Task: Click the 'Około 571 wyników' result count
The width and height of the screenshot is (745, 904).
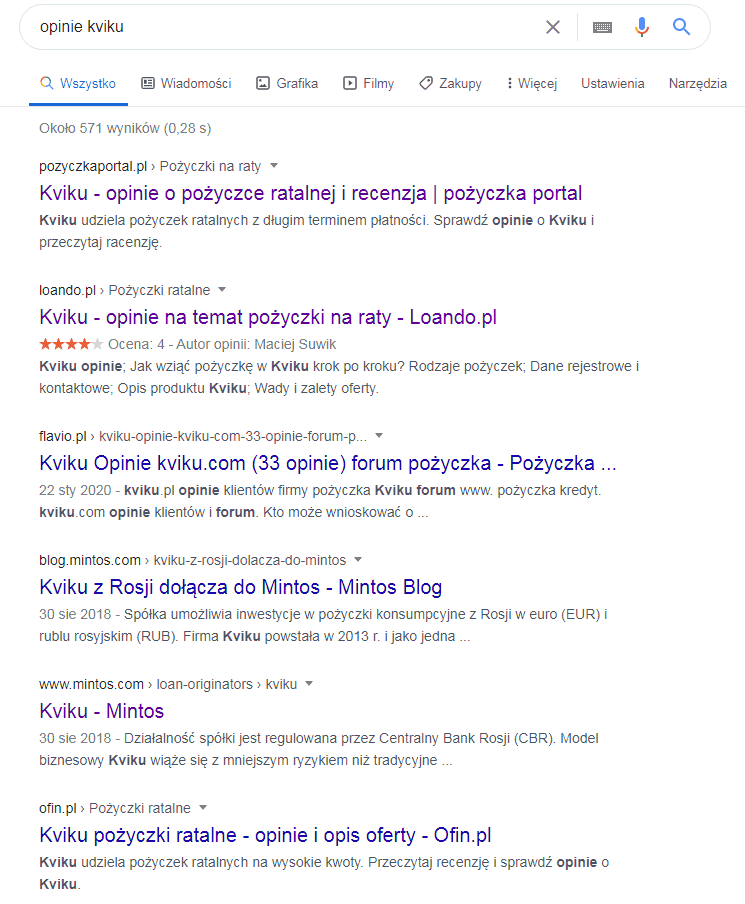Action: click(125, 128)
